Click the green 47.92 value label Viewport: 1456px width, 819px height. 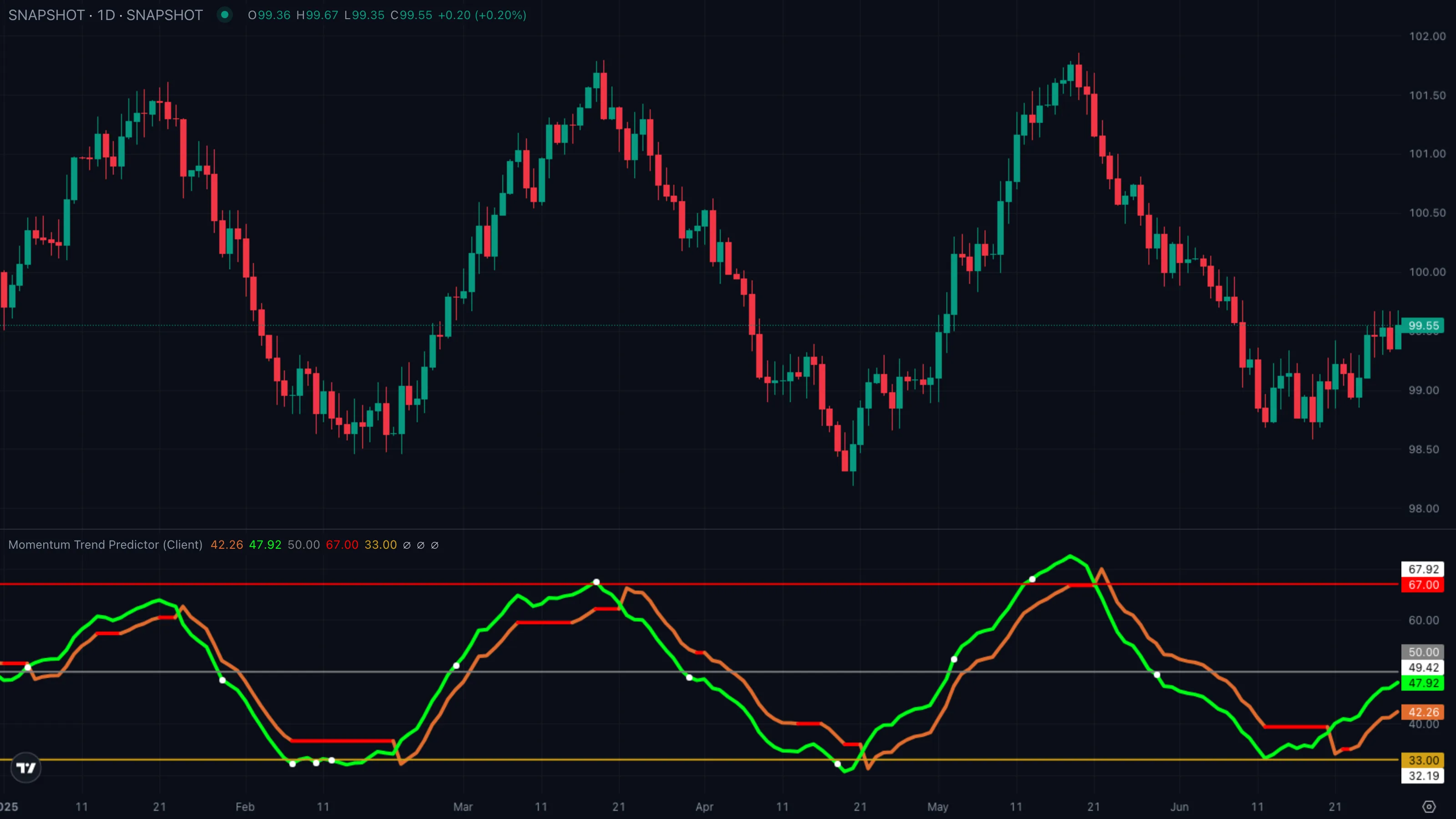click(1423, 683)
